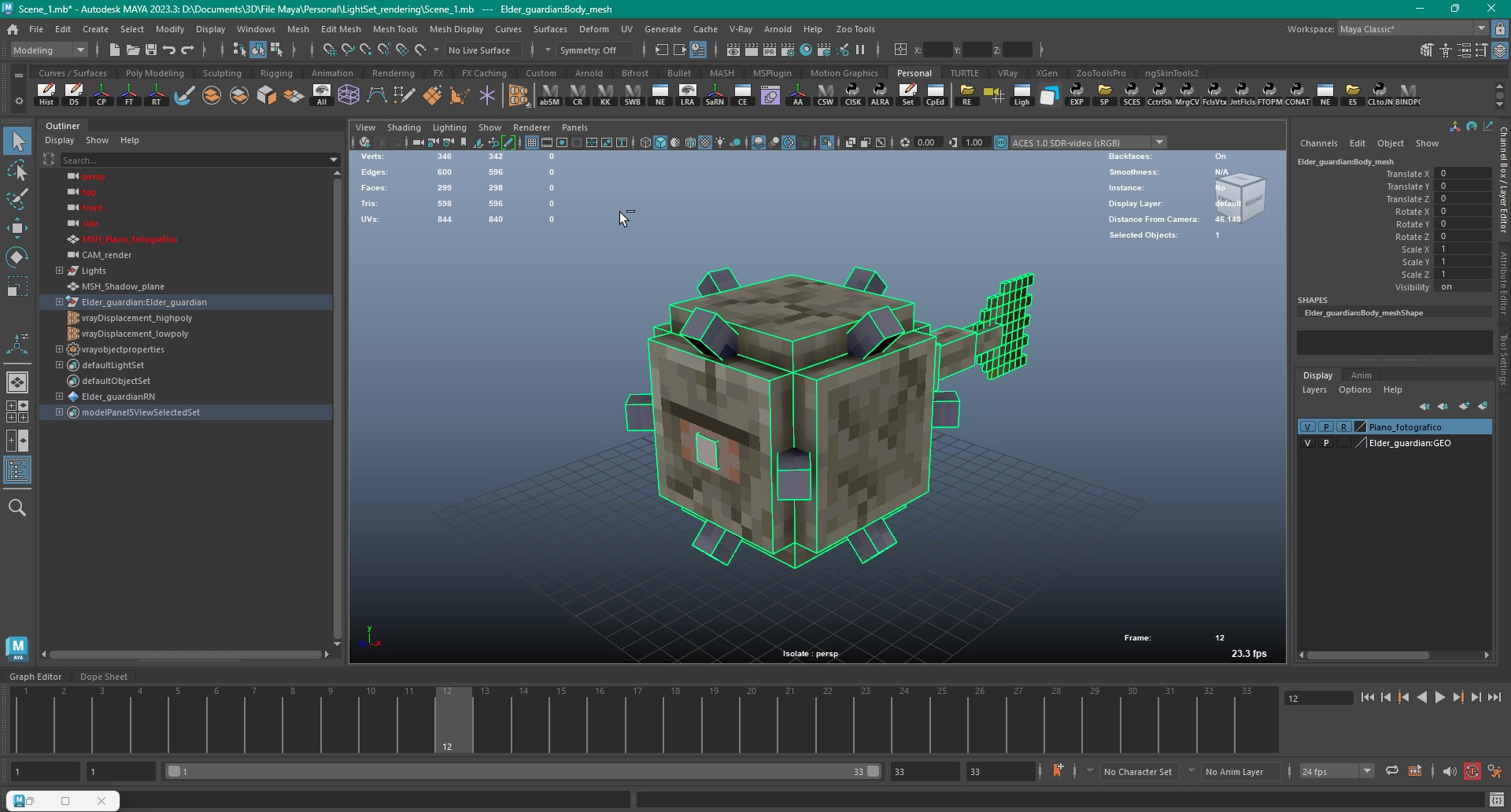Click the CpEd shelf icon
The height and width of the screenshot is (812, 1511).
click(x=935, y=94)
